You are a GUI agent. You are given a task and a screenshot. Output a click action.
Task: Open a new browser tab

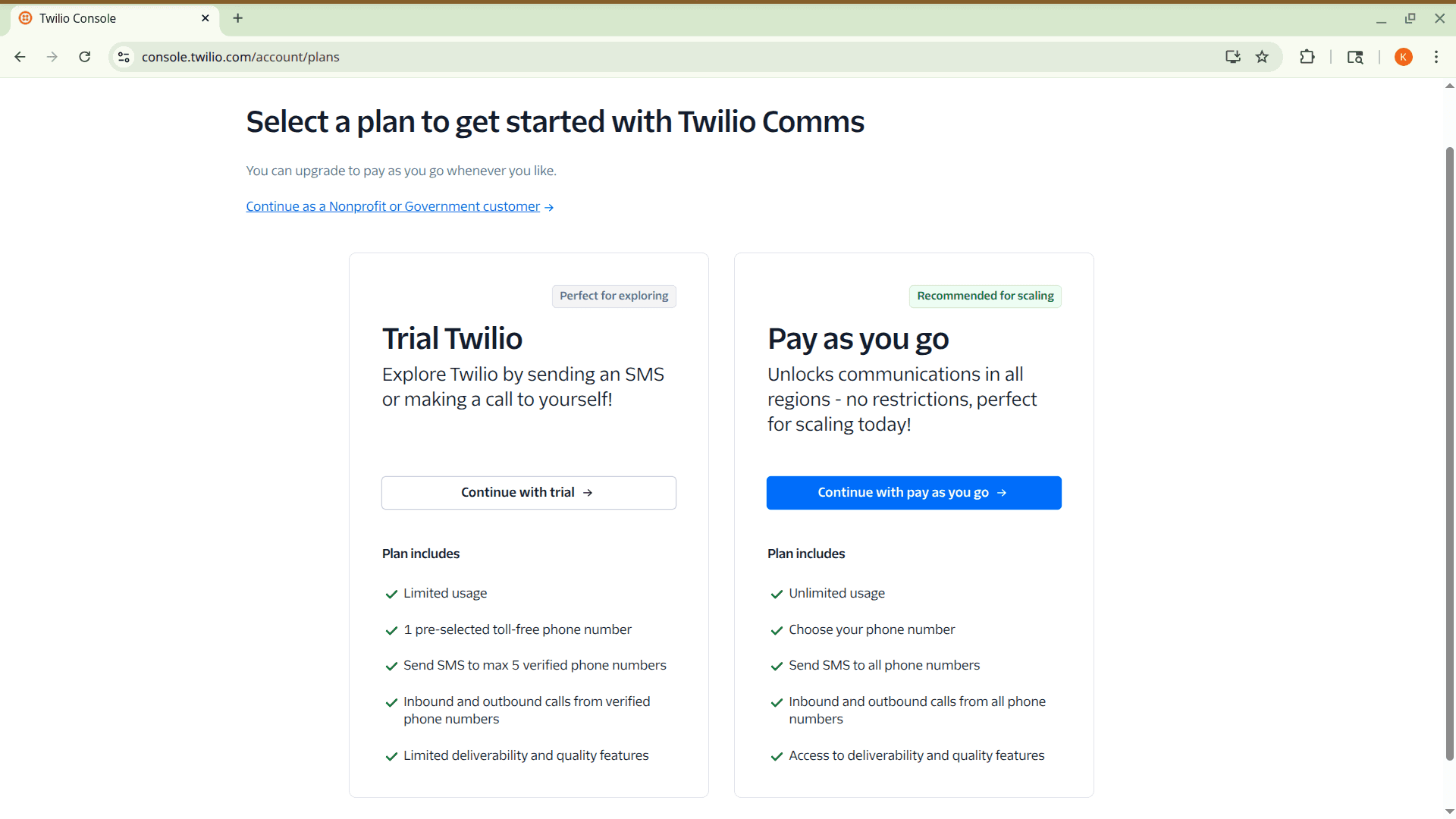coord(238,18)
